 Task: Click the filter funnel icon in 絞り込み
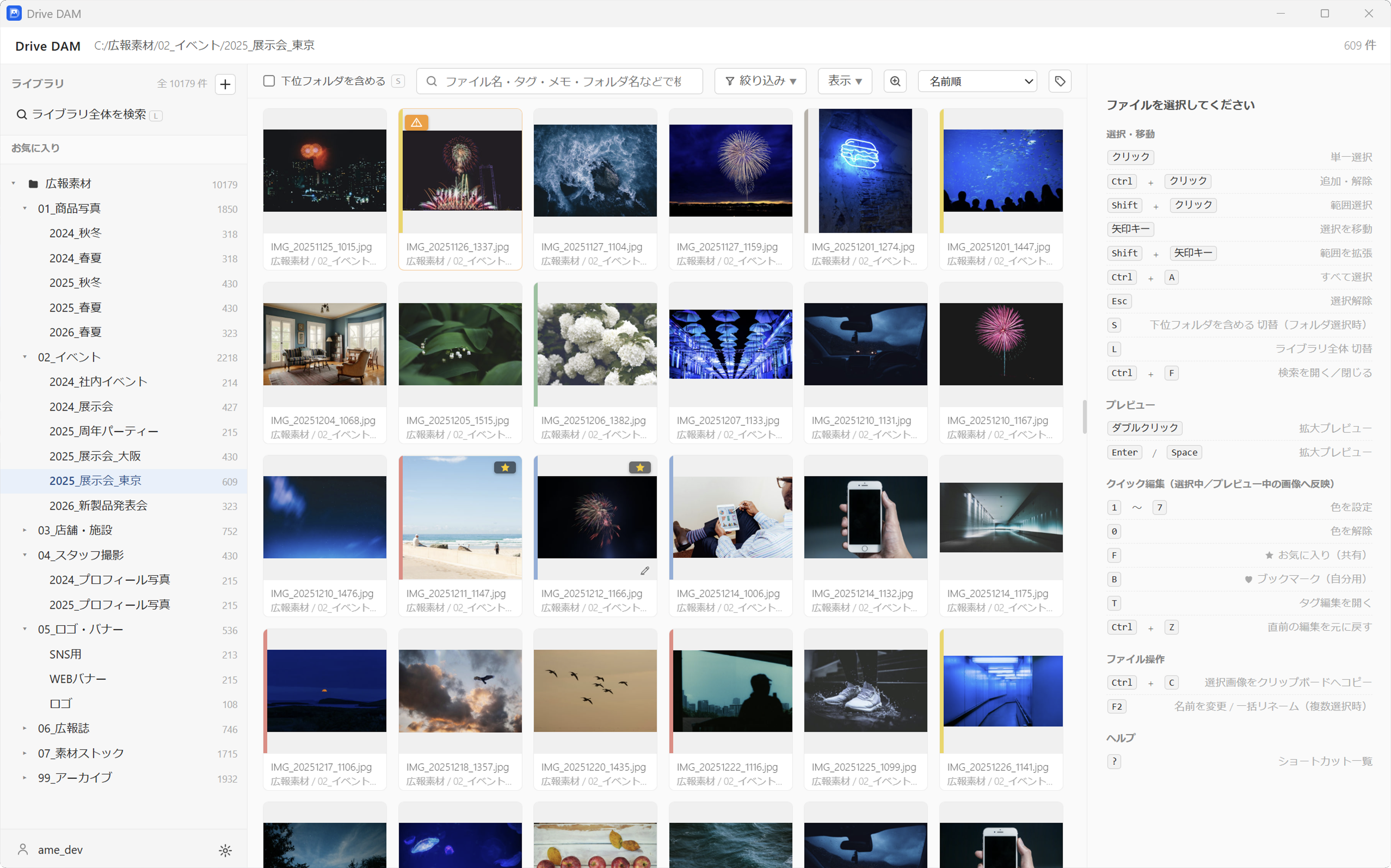(x=730, y=81)
